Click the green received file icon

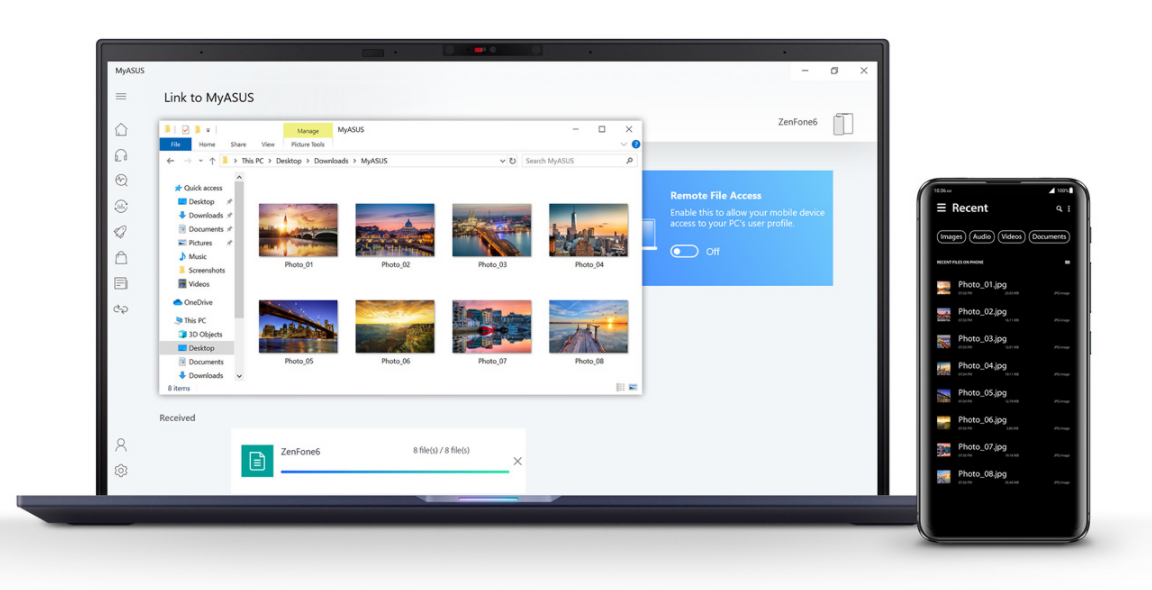(x=257, y=461)
